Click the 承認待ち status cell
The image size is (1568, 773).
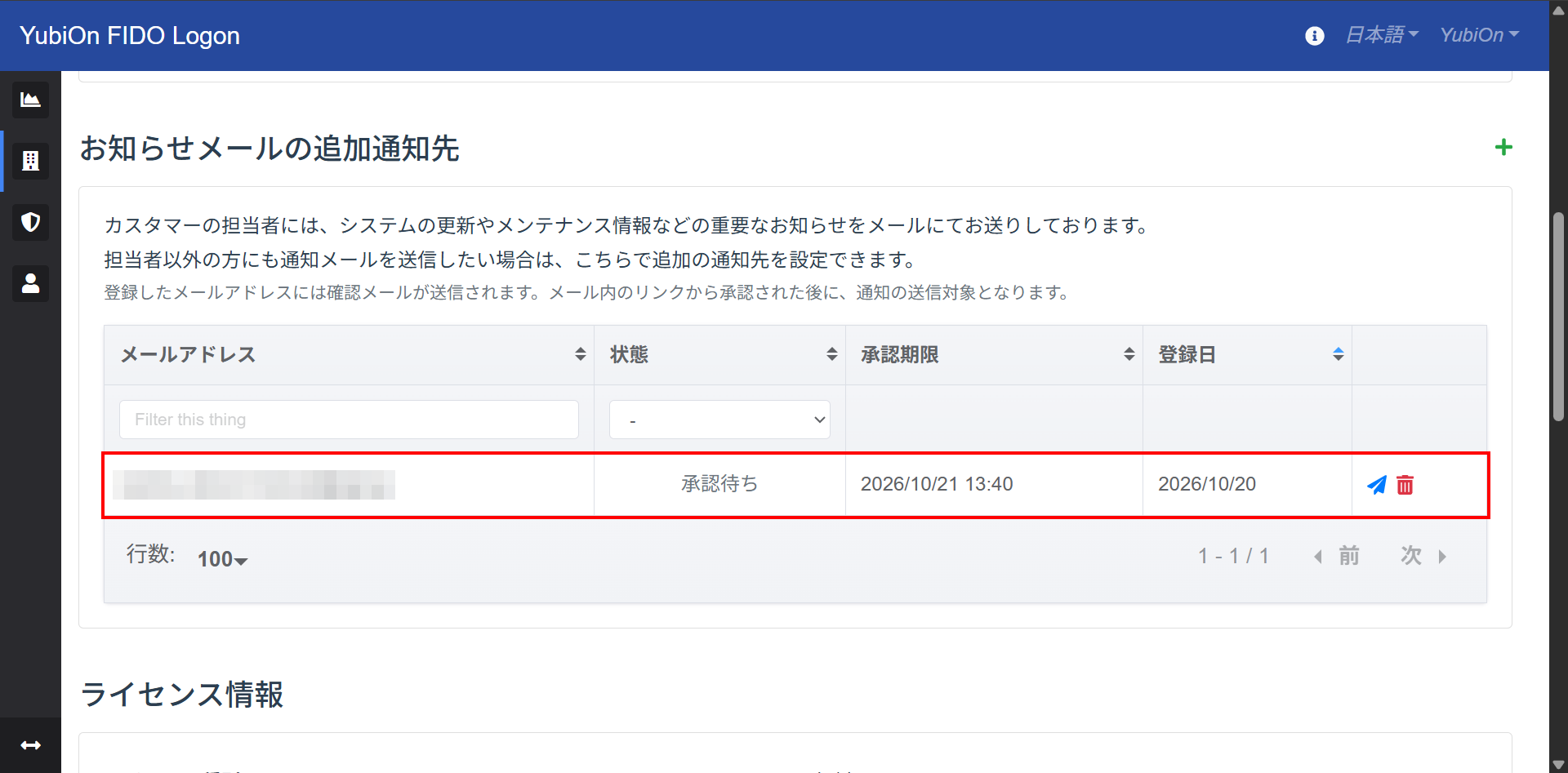click(719, 484)
